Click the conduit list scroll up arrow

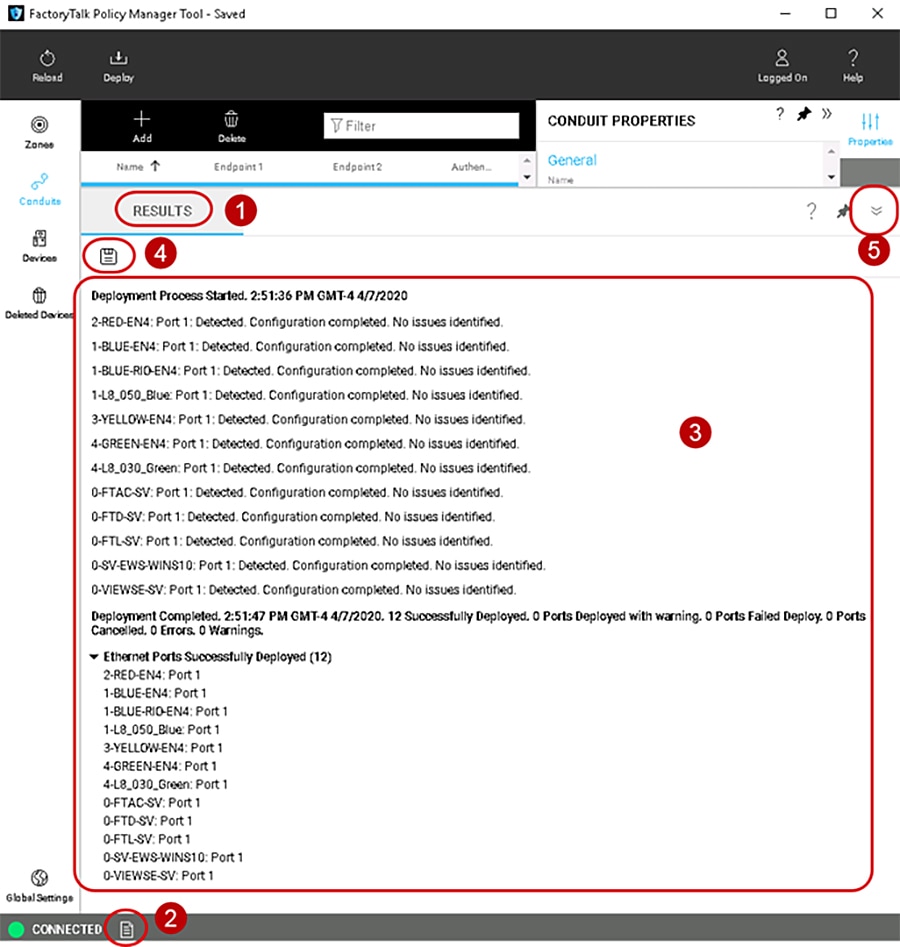527,160
